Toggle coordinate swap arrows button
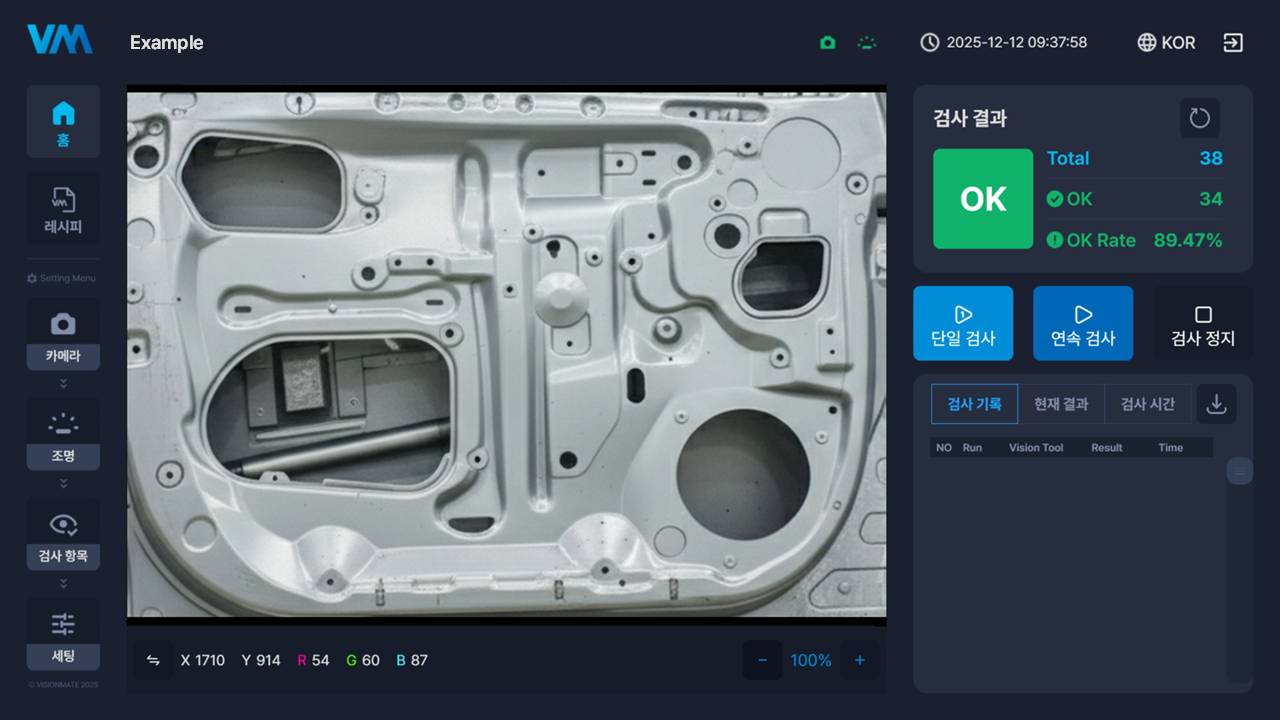 (153, 660)
